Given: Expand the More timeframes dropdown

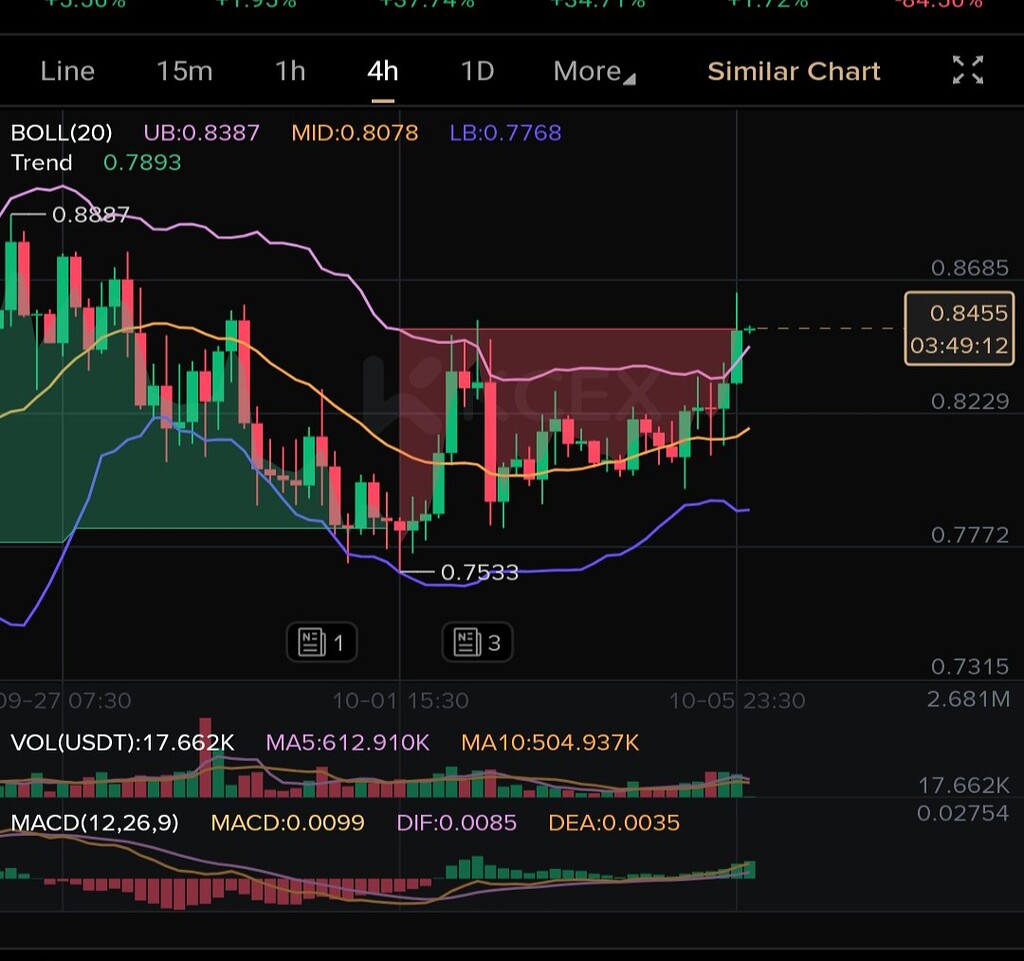Looking at the screenshot, I should 594,71.
